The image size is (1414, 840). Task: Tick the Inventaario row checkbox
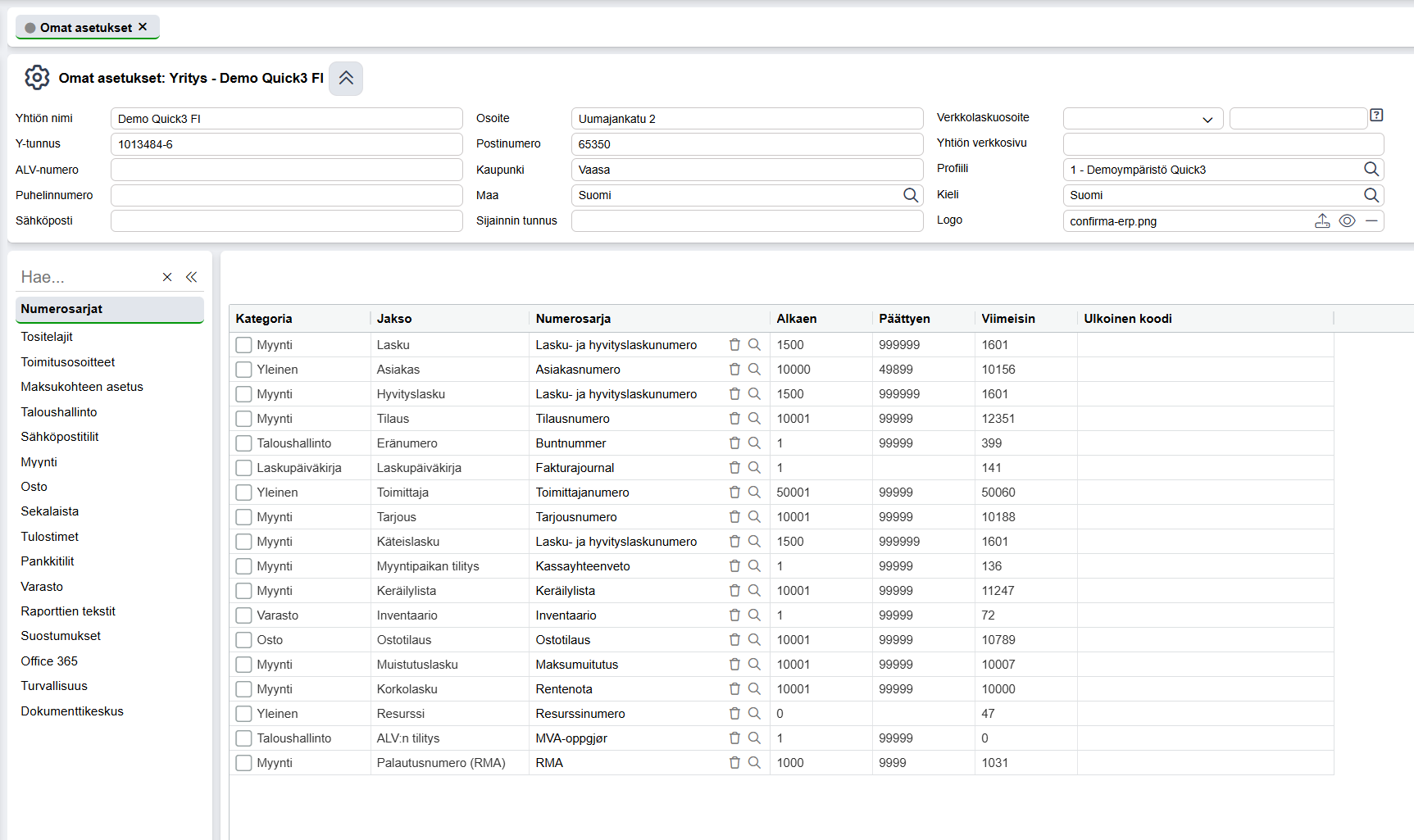coord(243,615)
